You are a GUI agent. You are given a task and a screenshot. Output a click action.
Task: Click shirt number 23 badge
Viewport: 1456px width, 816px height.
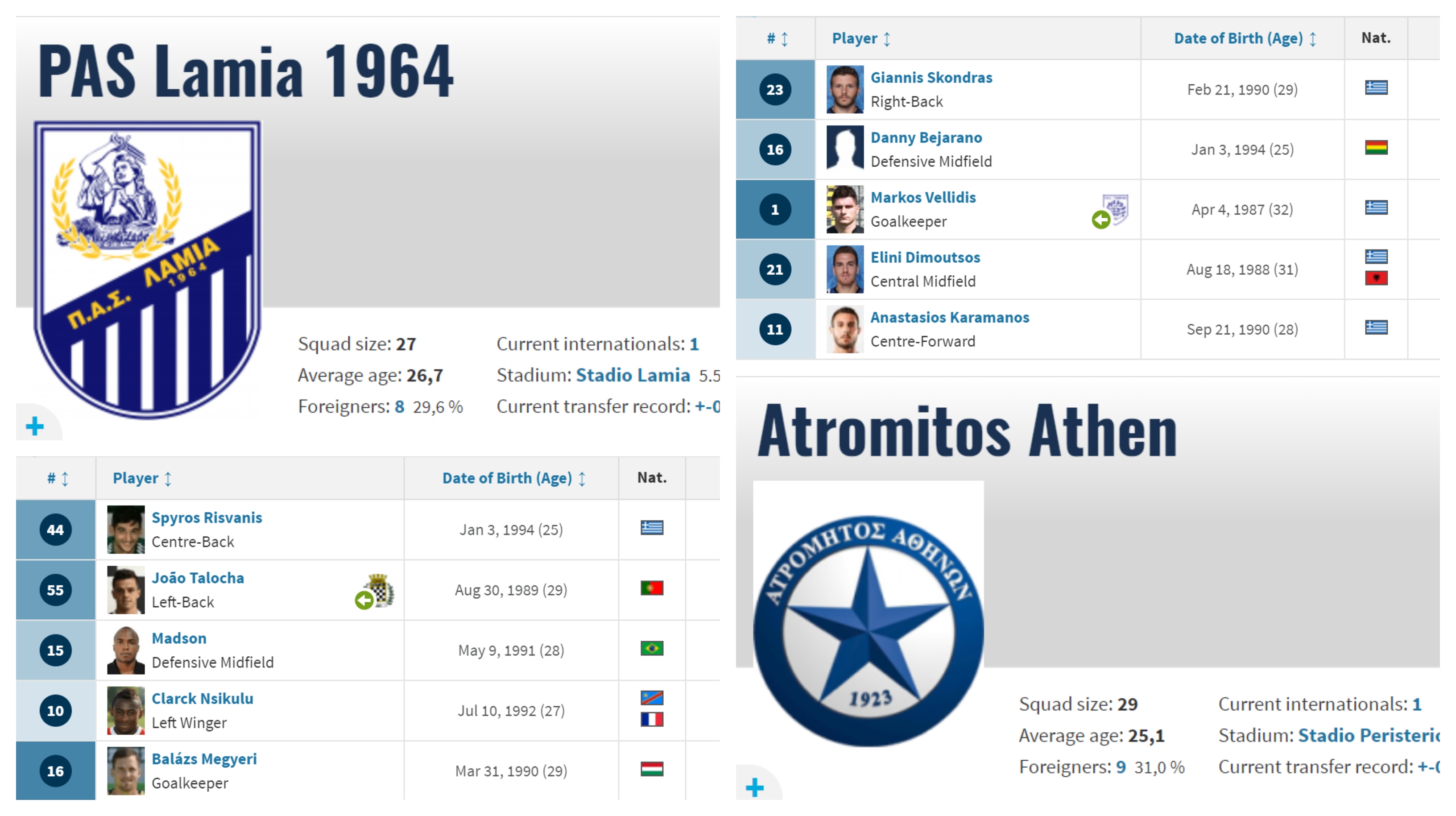(775, 89)
